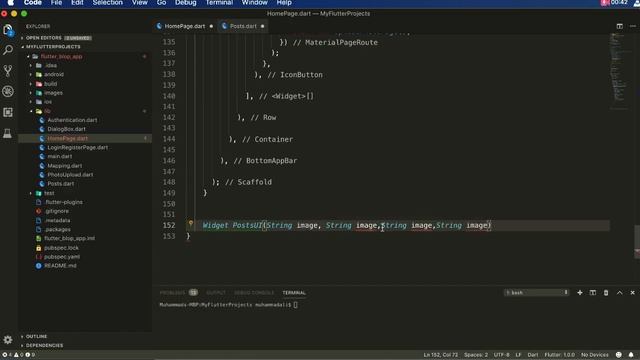
Task: Close the terminal panel with X
Action: (x=633, y=293)
